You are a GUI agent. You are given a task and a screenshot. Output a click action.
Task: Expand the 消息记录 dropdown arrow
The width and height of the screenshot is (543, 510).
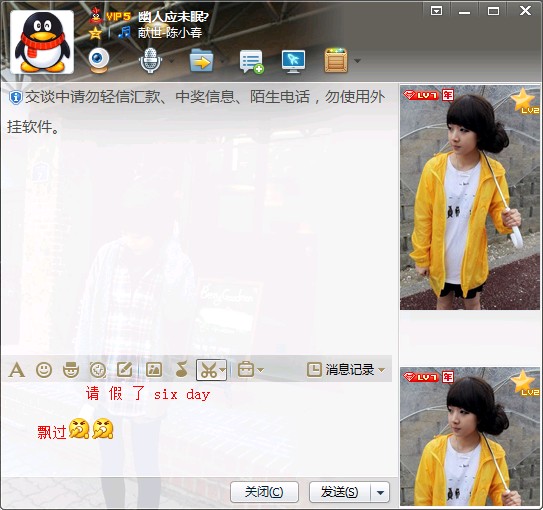[381, 370]
